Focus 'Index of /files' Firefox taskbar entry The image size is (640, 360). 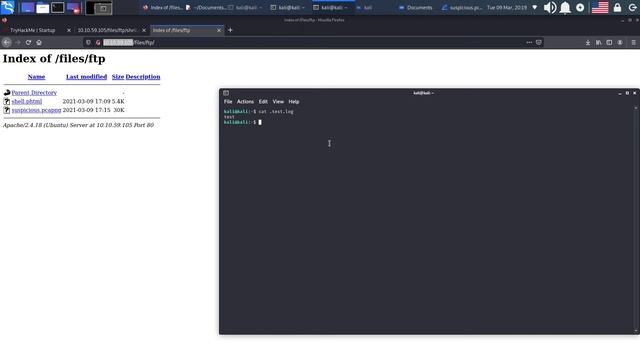(162, 7)
